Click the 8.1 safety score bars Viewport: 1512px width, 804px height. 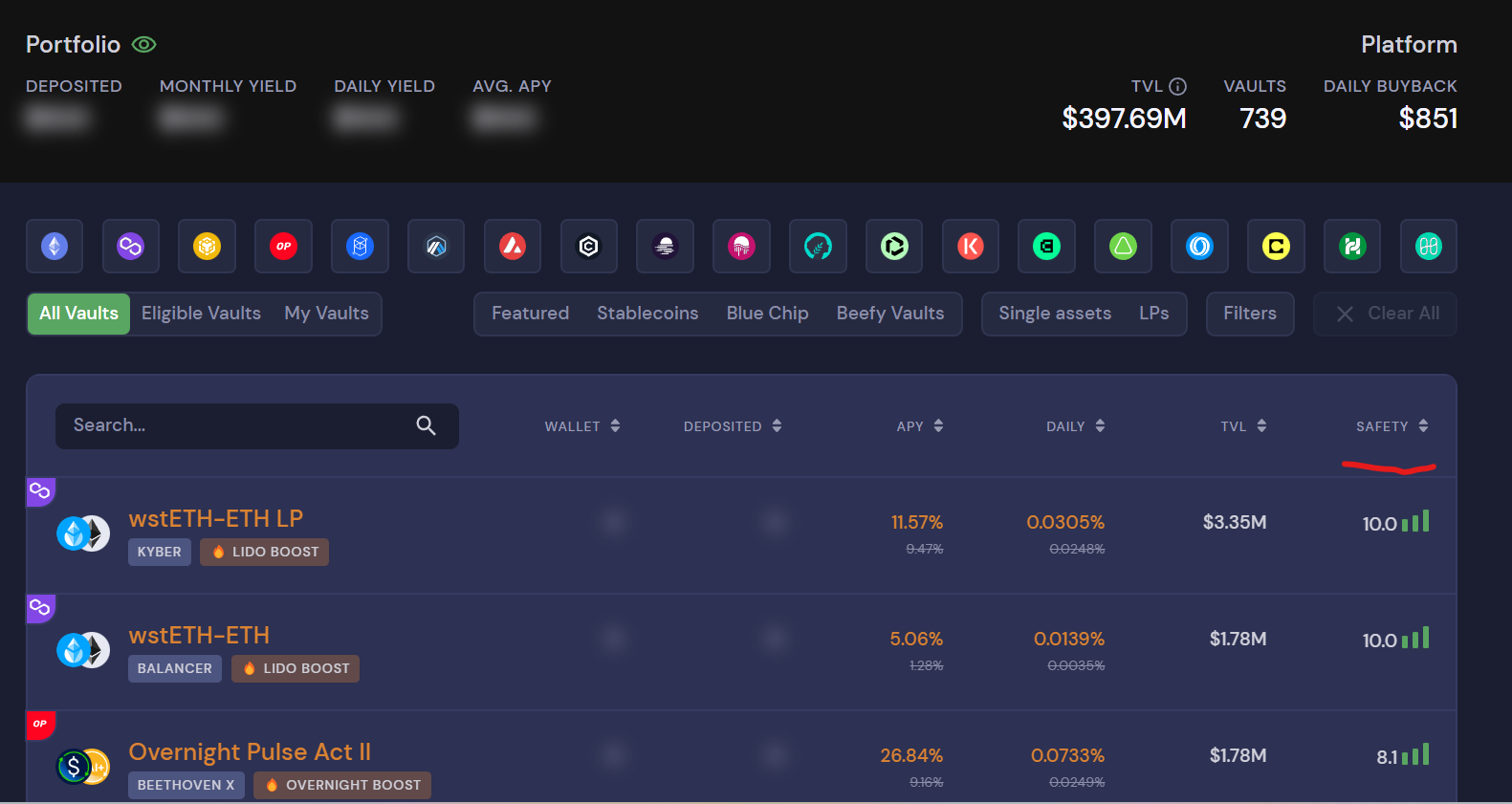[x=1415, y=755]
